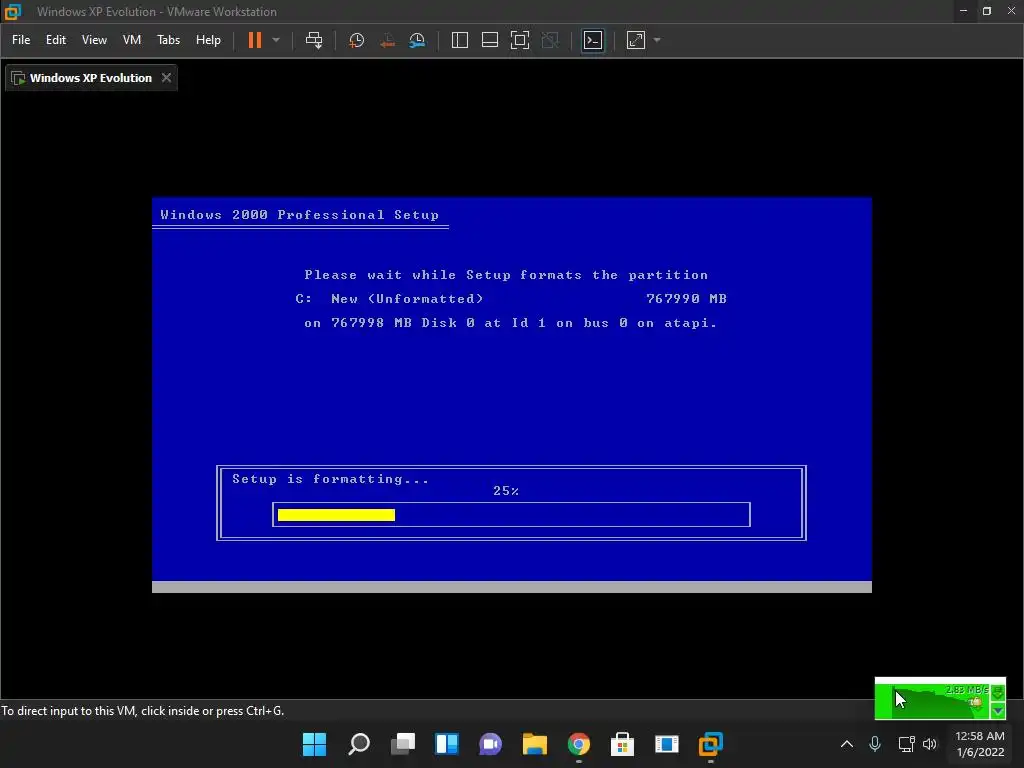Open the Tabs menu
The image size is (1024, 768).
pyautogui.click(x=168, y=40)
